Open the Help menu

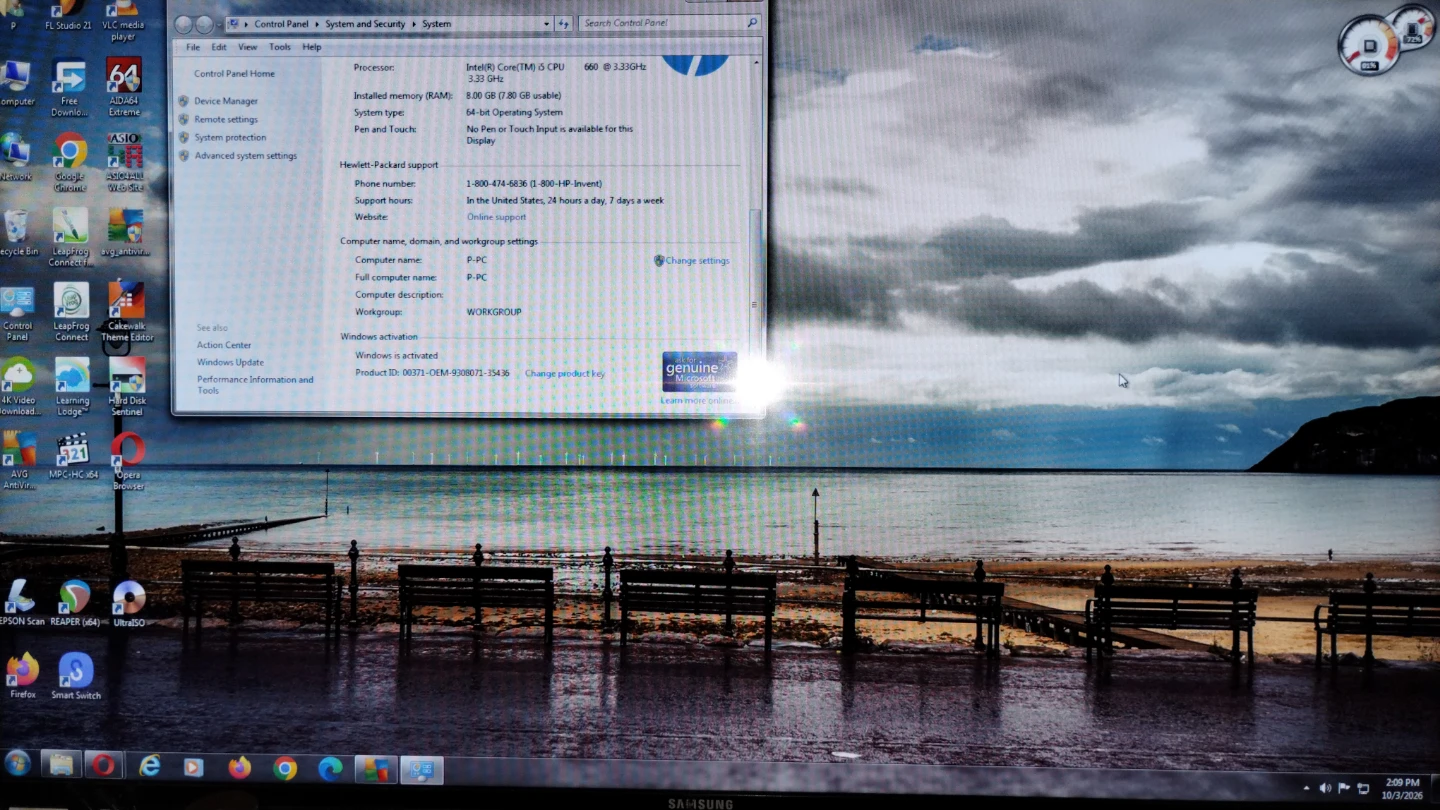coord(312,47)
